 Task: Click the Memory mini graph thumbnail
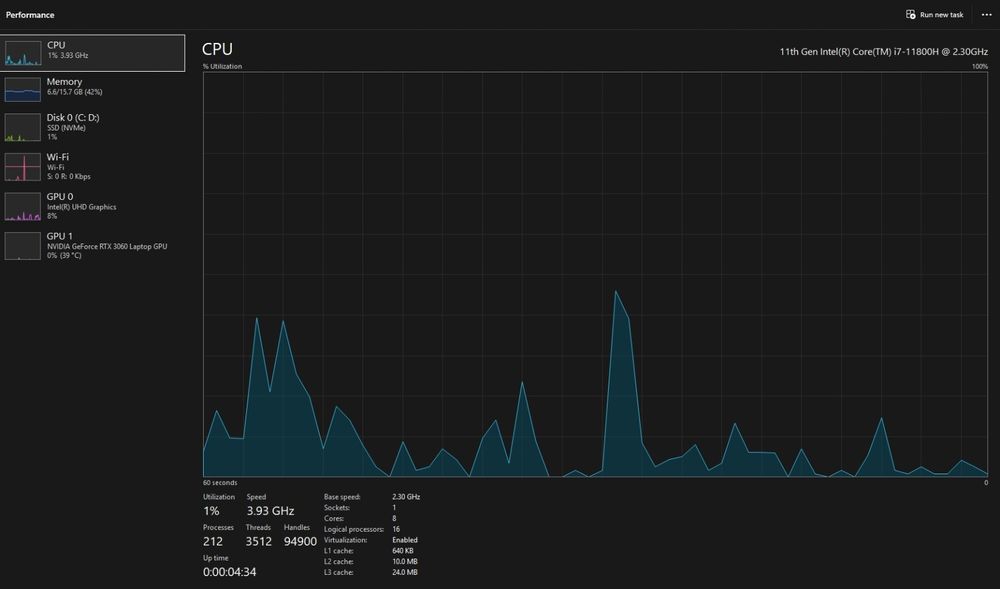[23, 89]
